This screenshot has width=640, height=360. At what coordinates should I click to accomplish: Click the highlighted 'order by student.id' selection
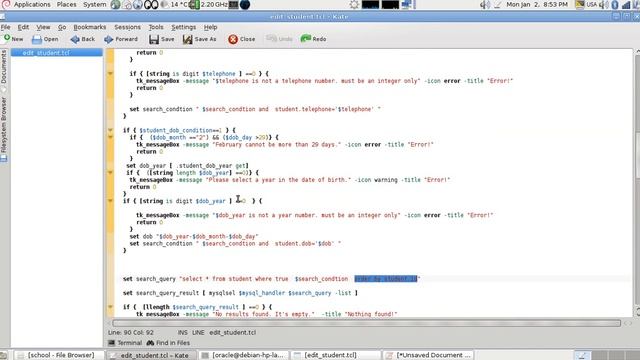386,279
